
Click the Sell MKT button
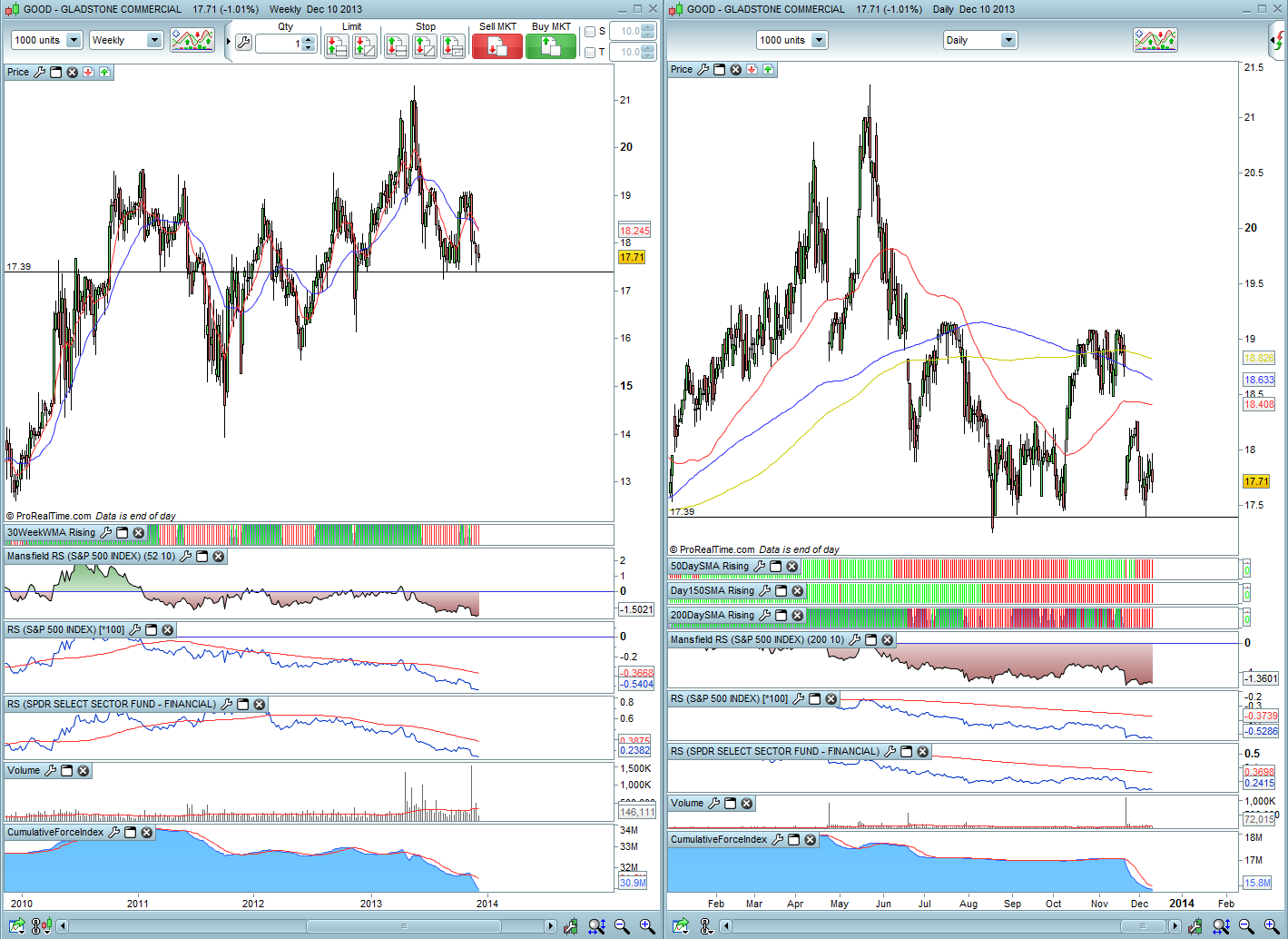click(x=497, y=45)
